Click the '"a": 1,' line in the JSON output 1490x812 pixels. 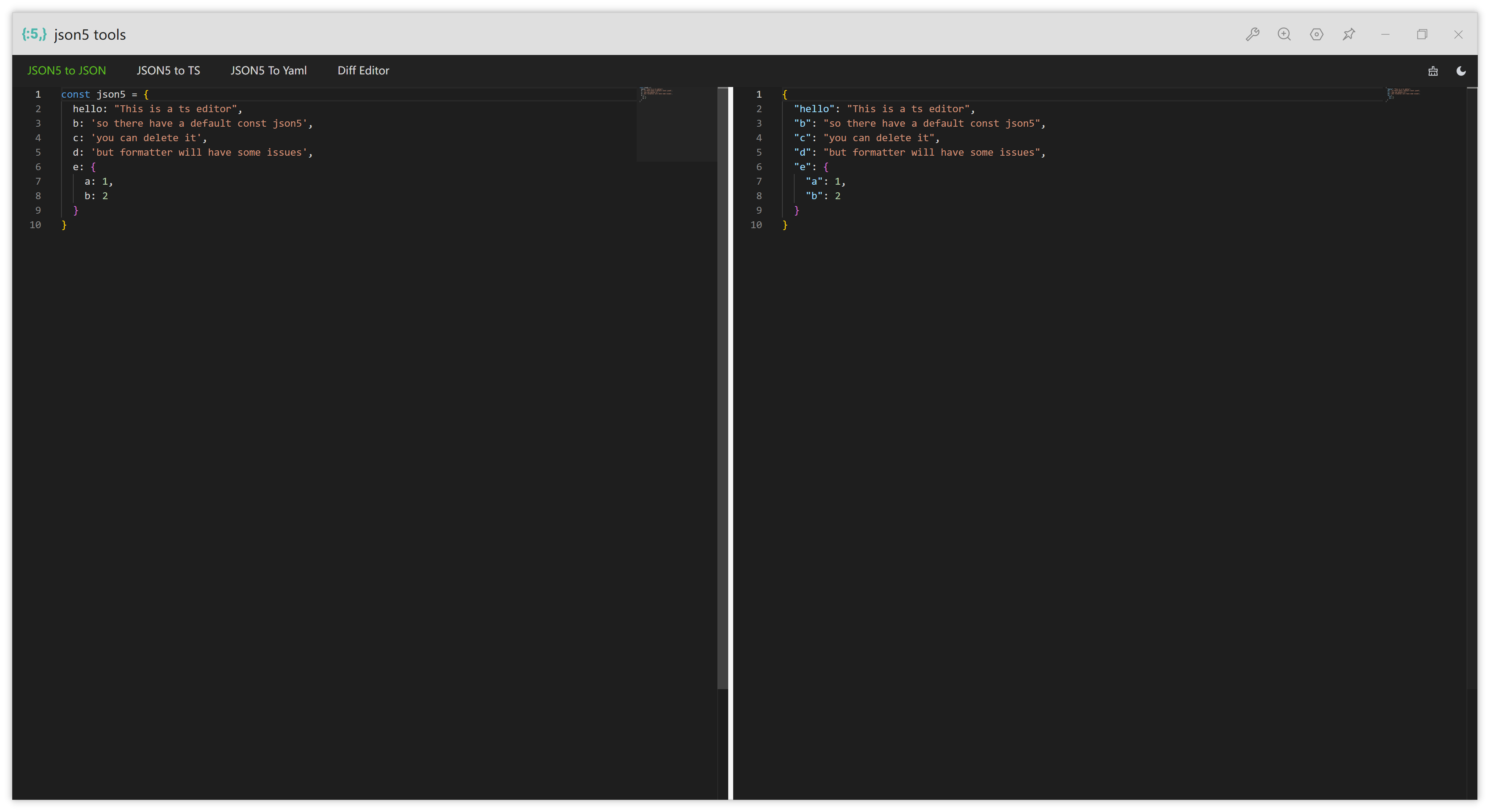[826, 181]
